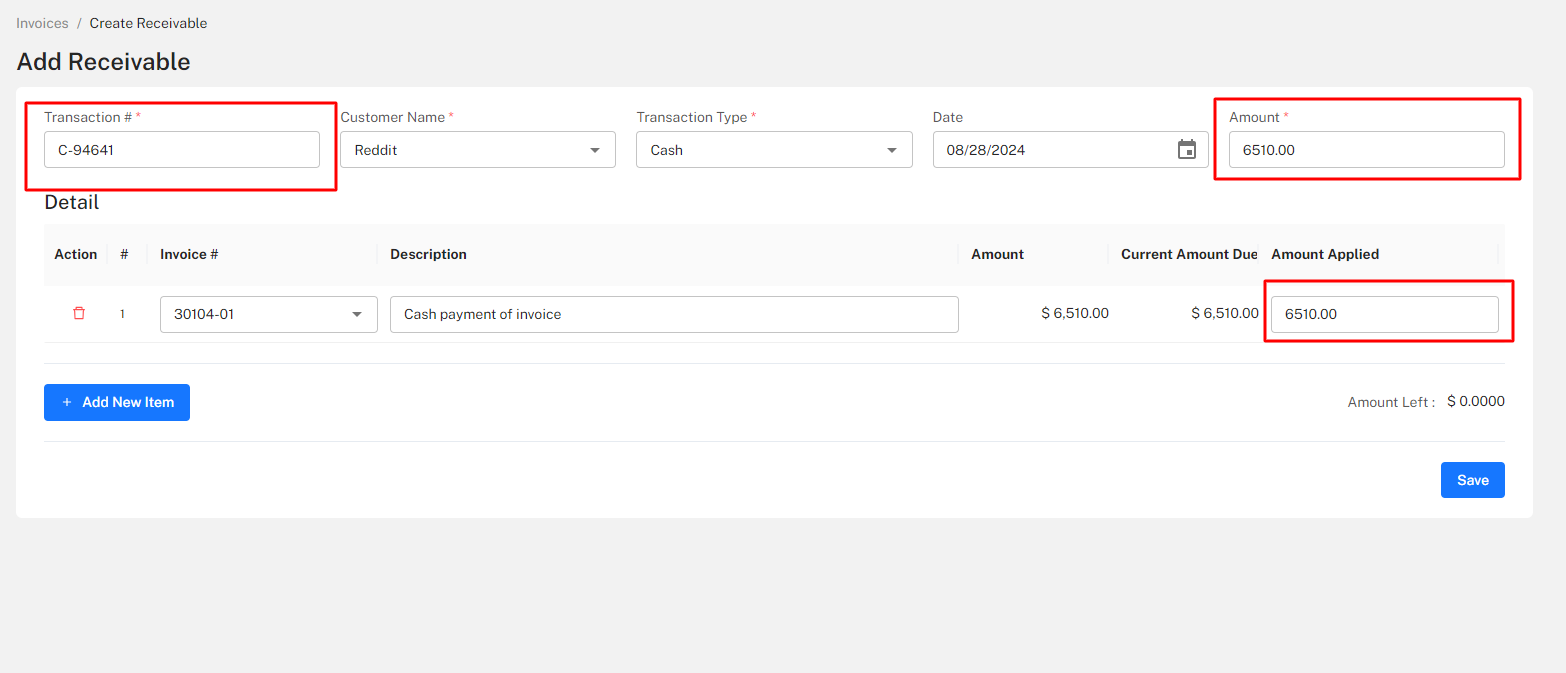Image resolution: width=1566 pixels, height=673 pixels.
Task: Click the Amount Left value of $0.0000
Action: pyautogui.click(x=1475, y=401)
